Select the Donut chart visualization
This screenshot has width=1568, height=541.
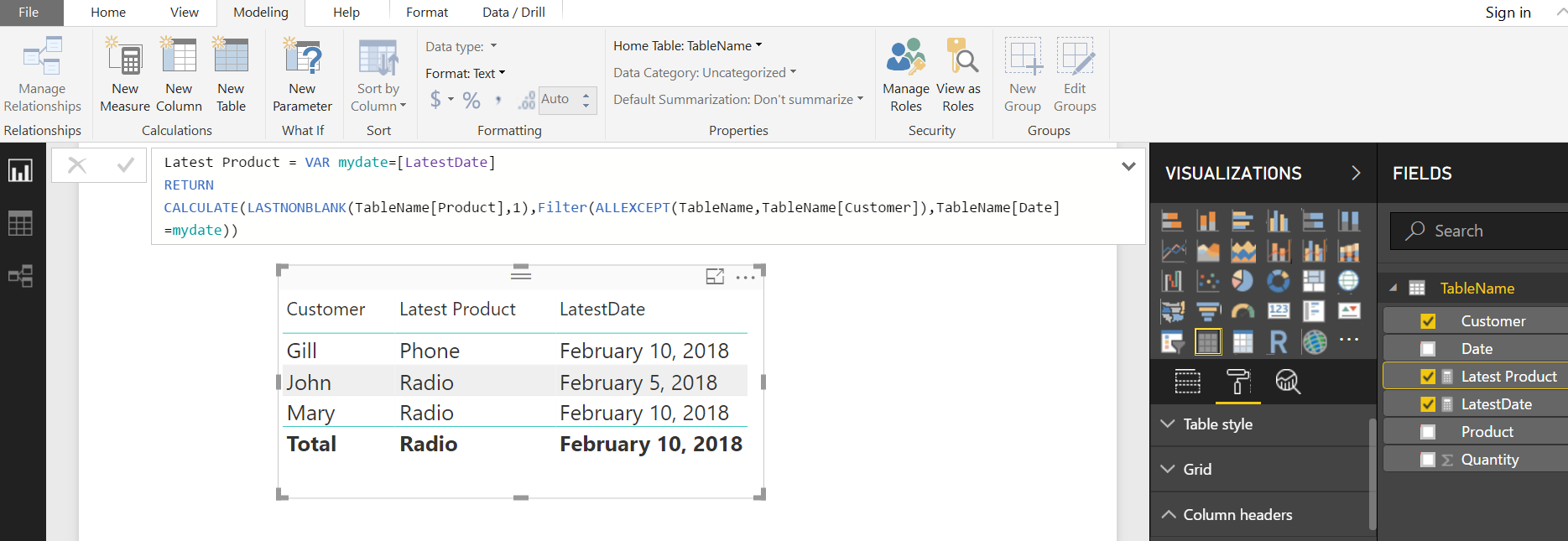[1278, 281]
